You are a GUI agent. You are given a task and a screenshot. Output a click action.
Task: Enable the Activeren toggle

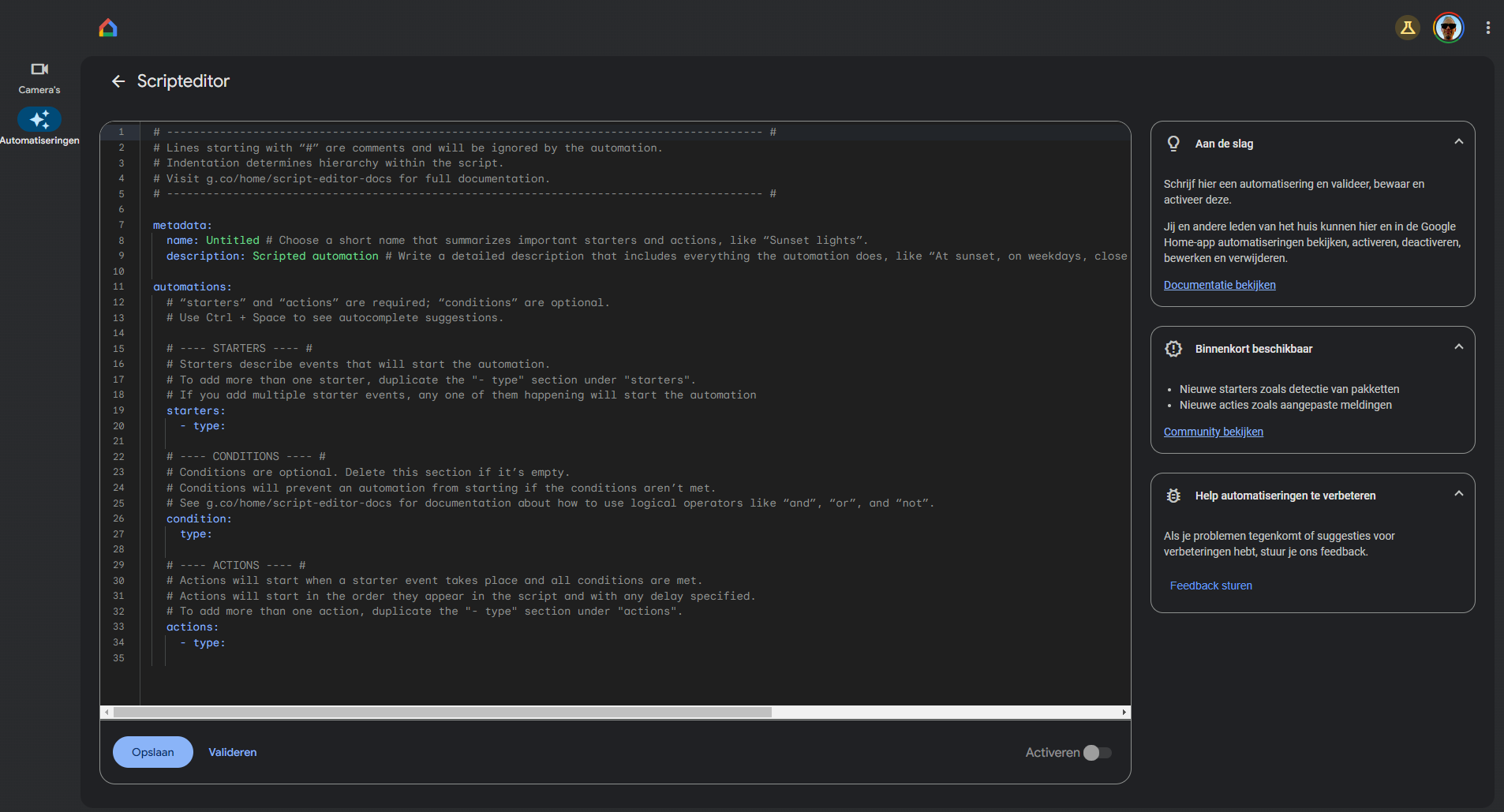(x=1098, y=752)
